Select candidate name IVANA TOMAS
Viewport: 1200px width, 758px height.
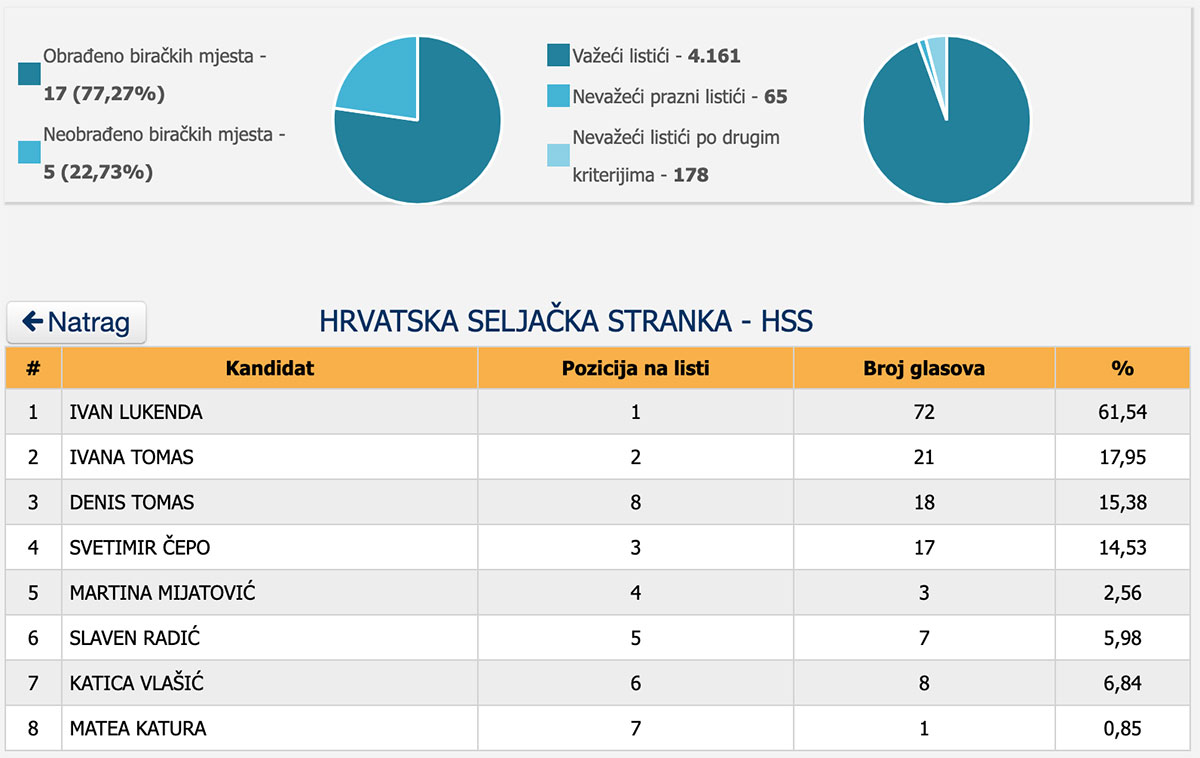tap(131, 457)
